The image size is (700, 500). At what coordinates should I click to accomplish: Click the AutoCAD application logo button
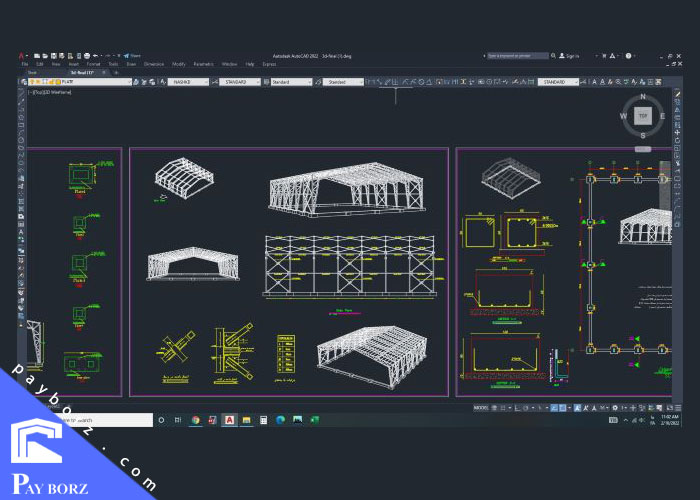[x=22, y=56]
